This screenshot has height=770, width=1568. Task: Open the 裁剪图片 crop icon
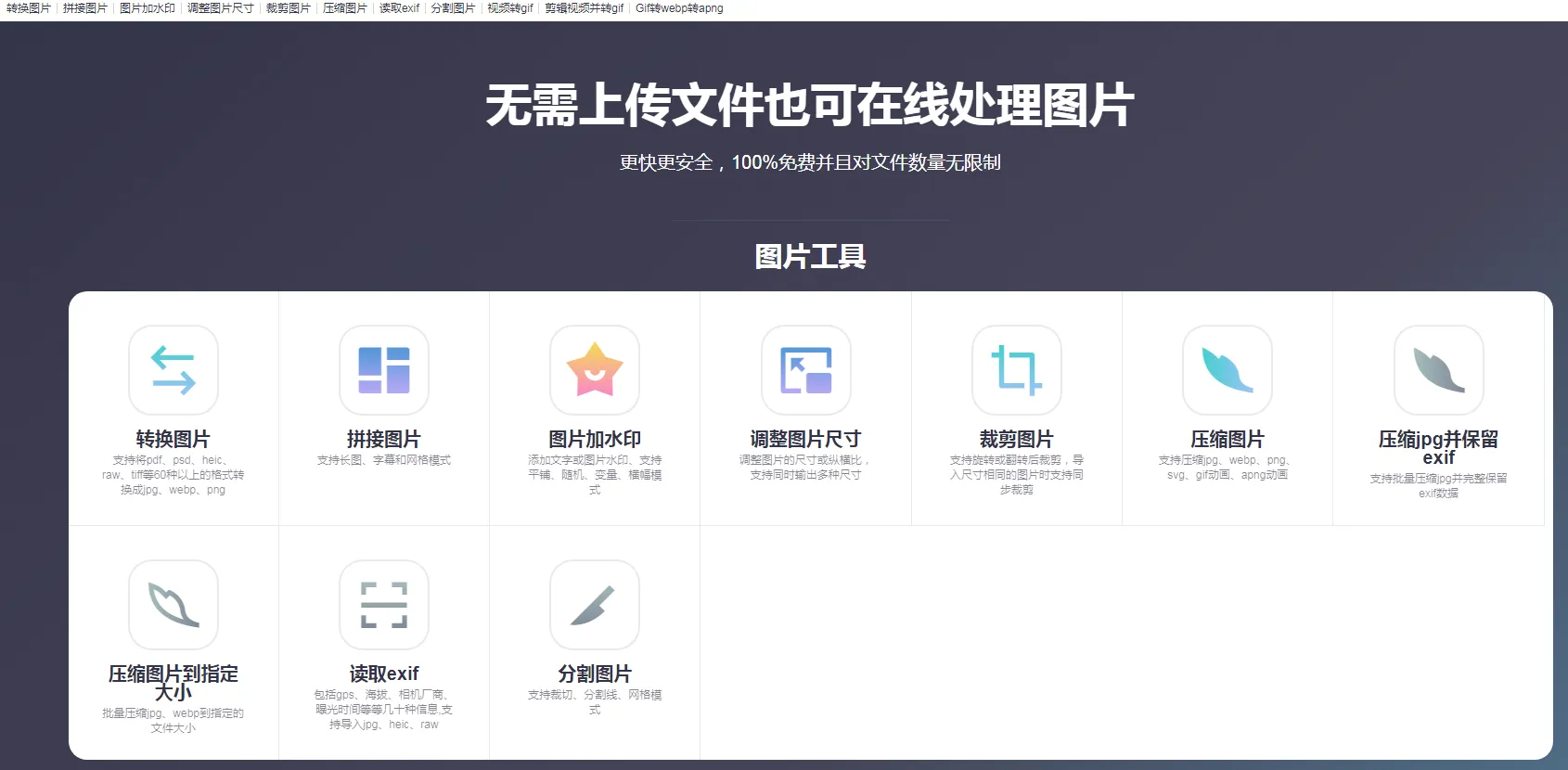1017,370
